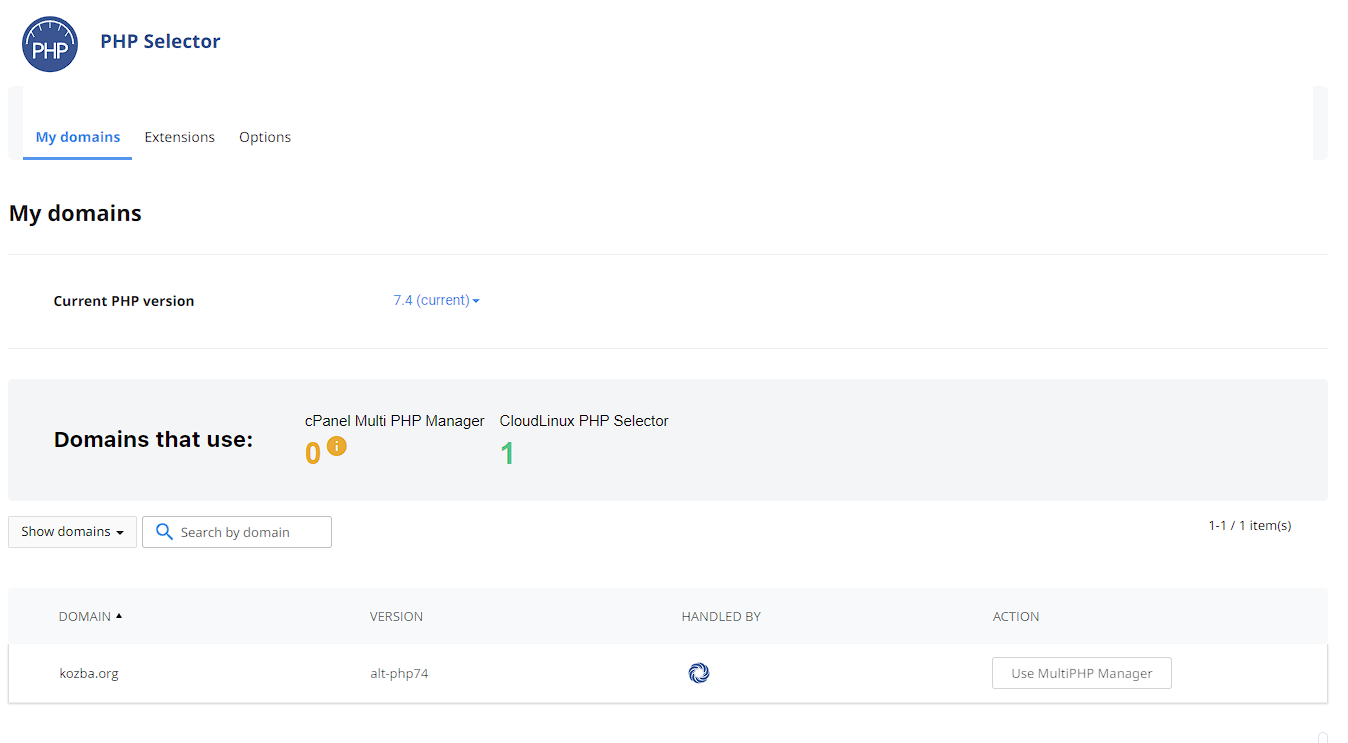This screenshot has height=743, width=1348.
Task: Click the HANDLED BY column header
Action: 721,616
